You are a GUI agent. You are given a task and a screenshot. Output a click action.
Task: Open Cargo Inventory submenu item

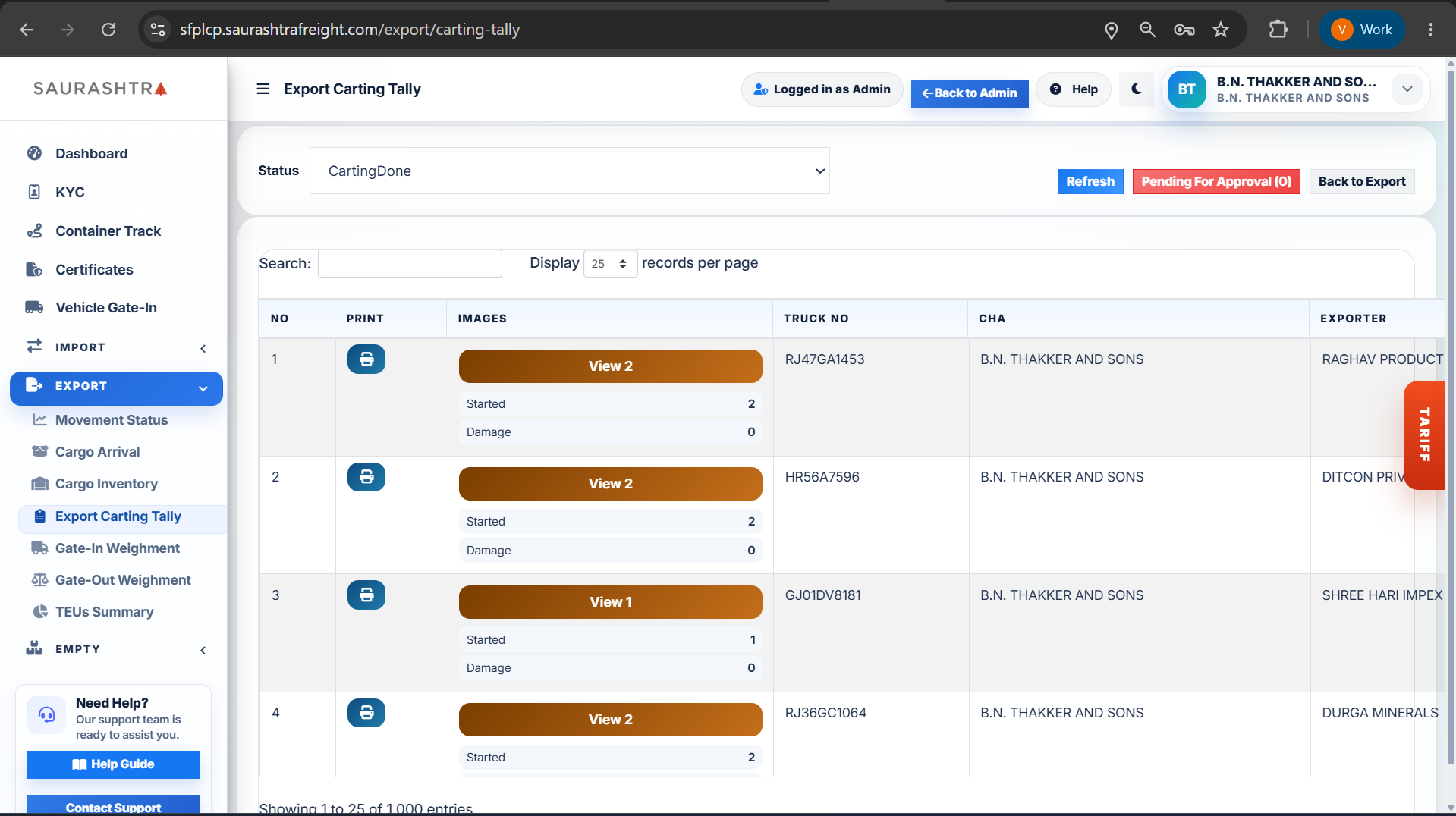pyautogui.click(x=106, y=484)
